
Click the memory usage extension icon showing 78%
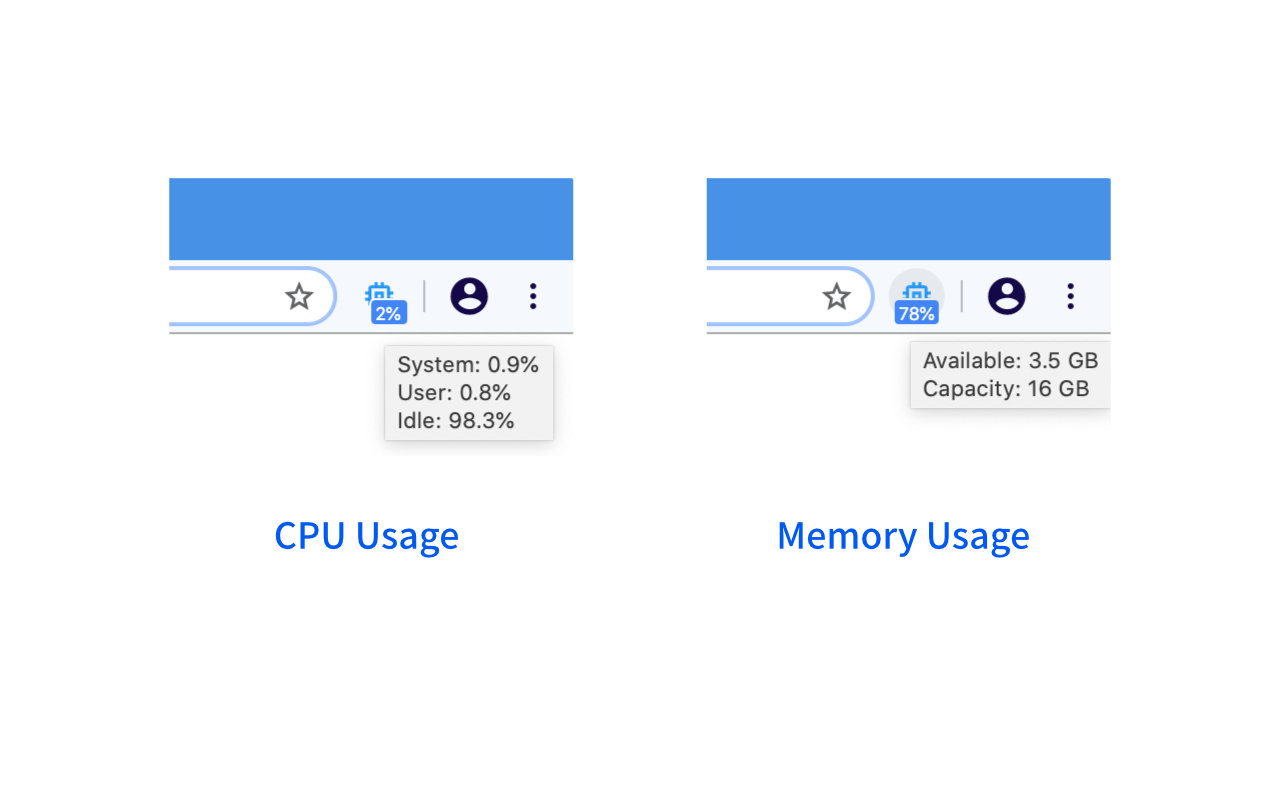point(916,297)
